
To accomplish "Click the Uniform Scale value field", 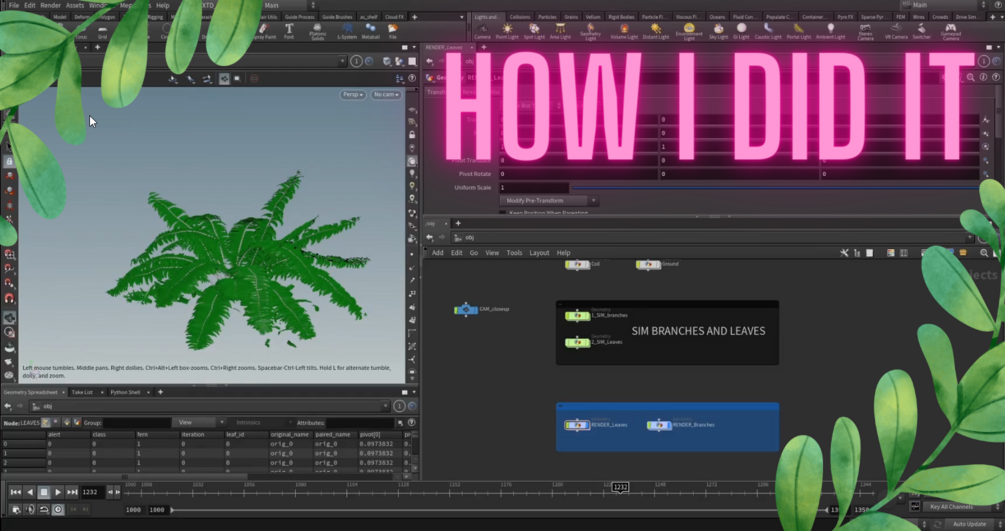I will click(x=534, y=187).
